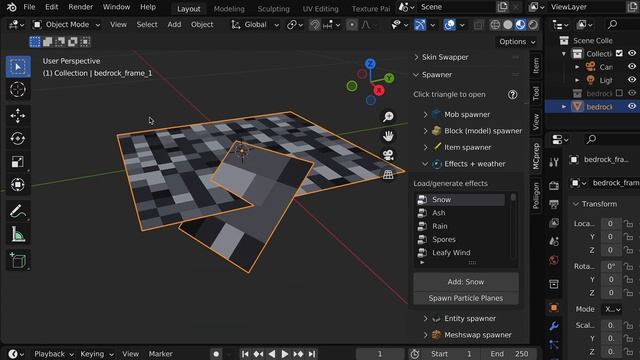
Task: Click the help question mark icon
Action: point(512,95)
